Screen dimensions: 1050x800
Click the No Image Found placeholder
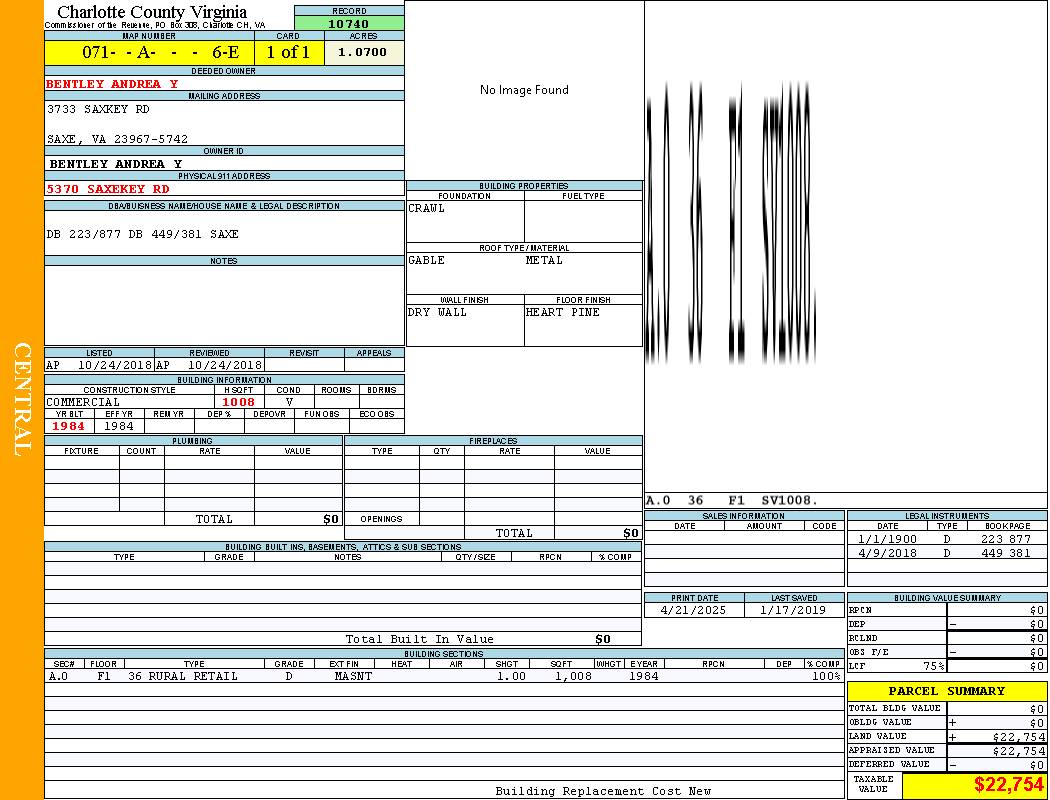coord(524,90)
